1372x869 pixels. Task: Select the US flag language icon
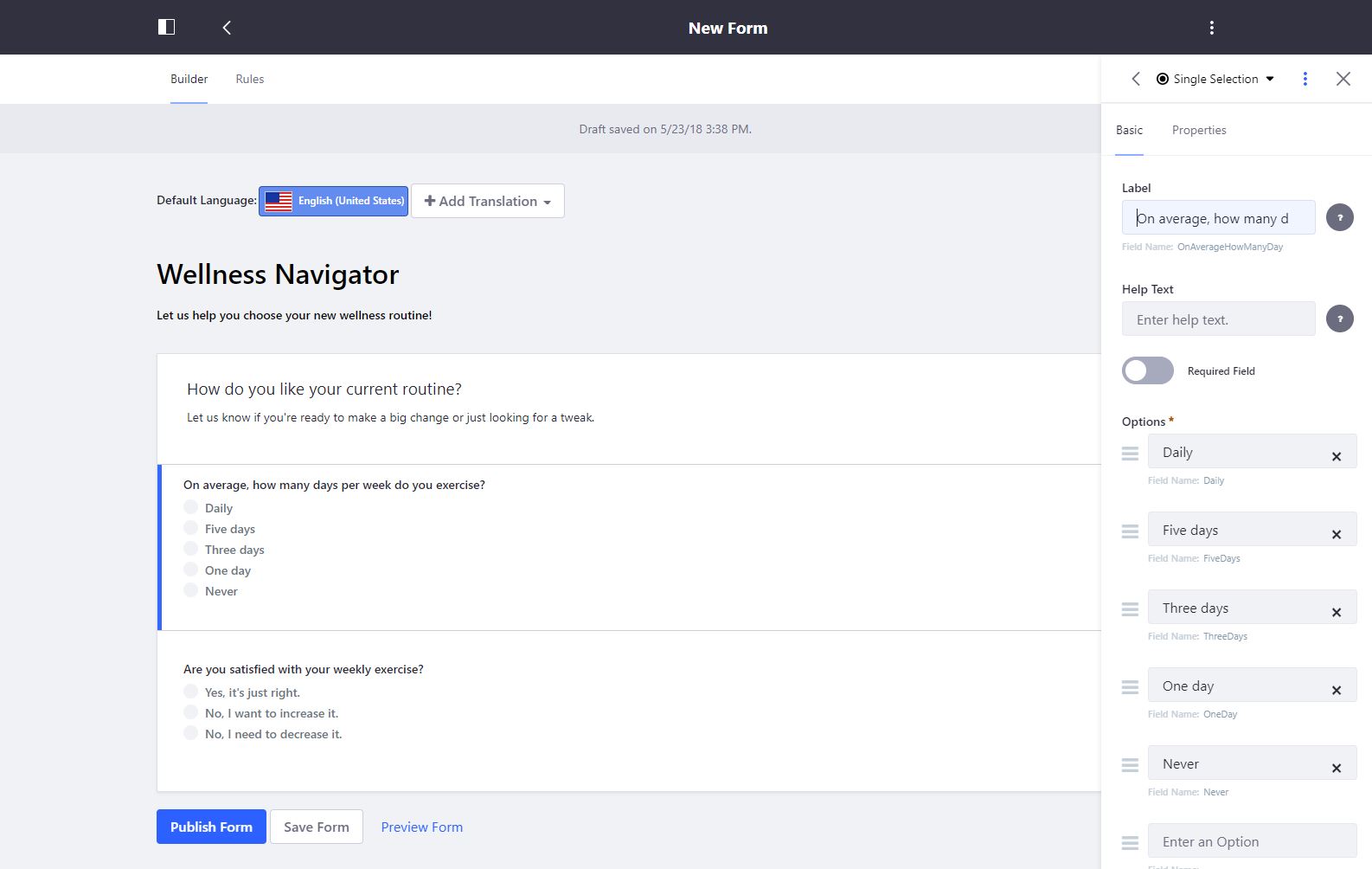(x=279, y=201)
